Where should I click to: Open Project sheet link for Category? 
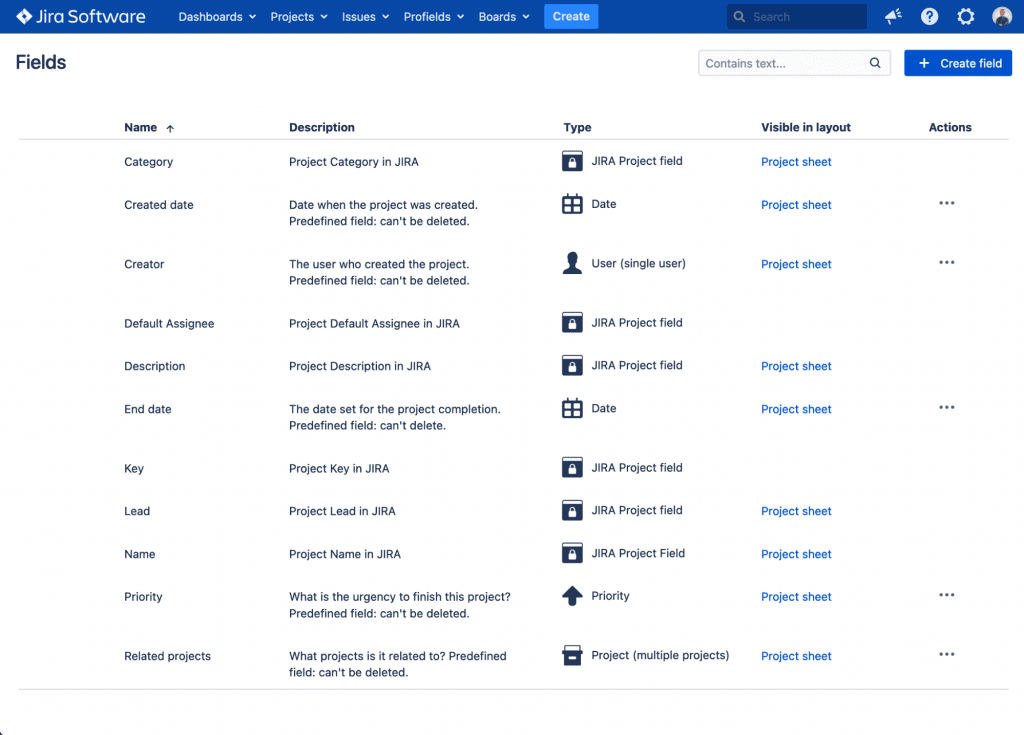click(x=796, y=162)
